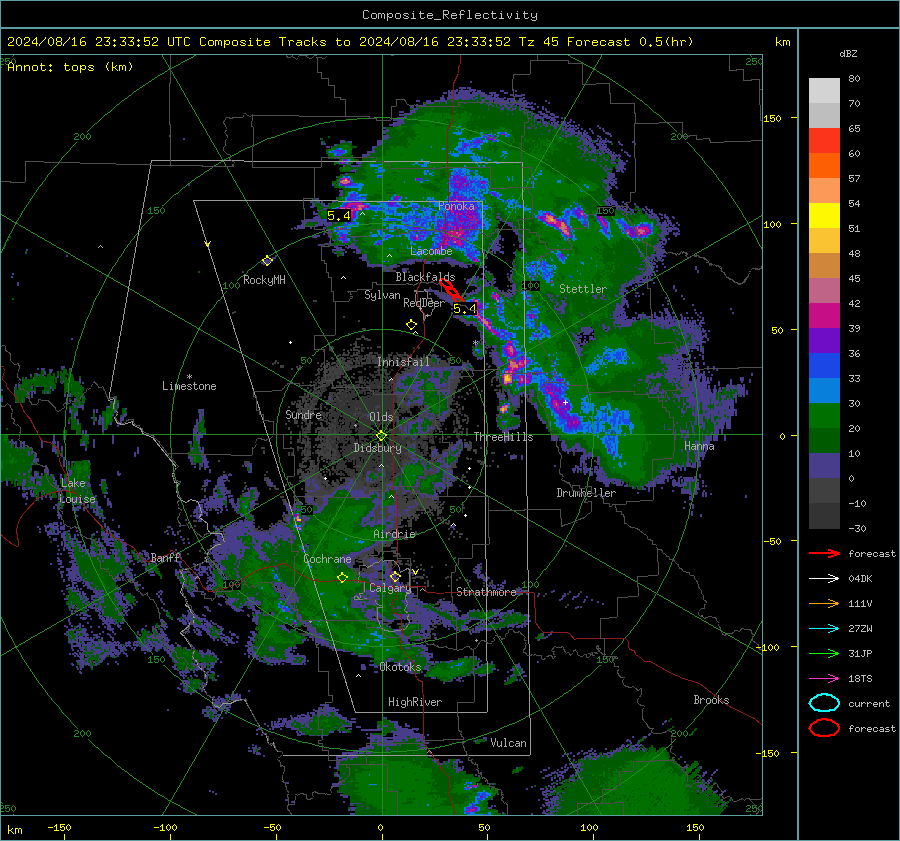
Task: Click the yellow radar-site diamond above Didsbury
Action: (x=381, y=435)
